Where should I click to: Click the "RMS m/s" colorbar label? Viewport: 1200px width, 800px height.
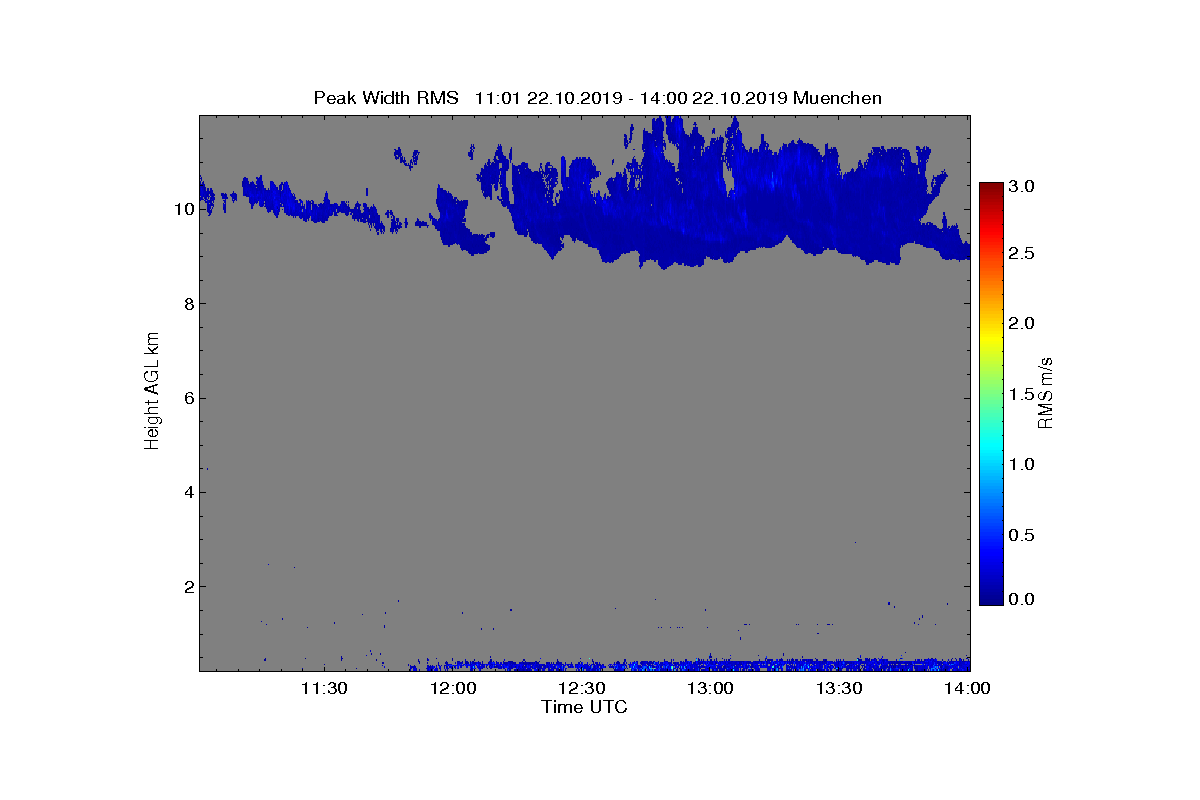tap(1046, 392)
